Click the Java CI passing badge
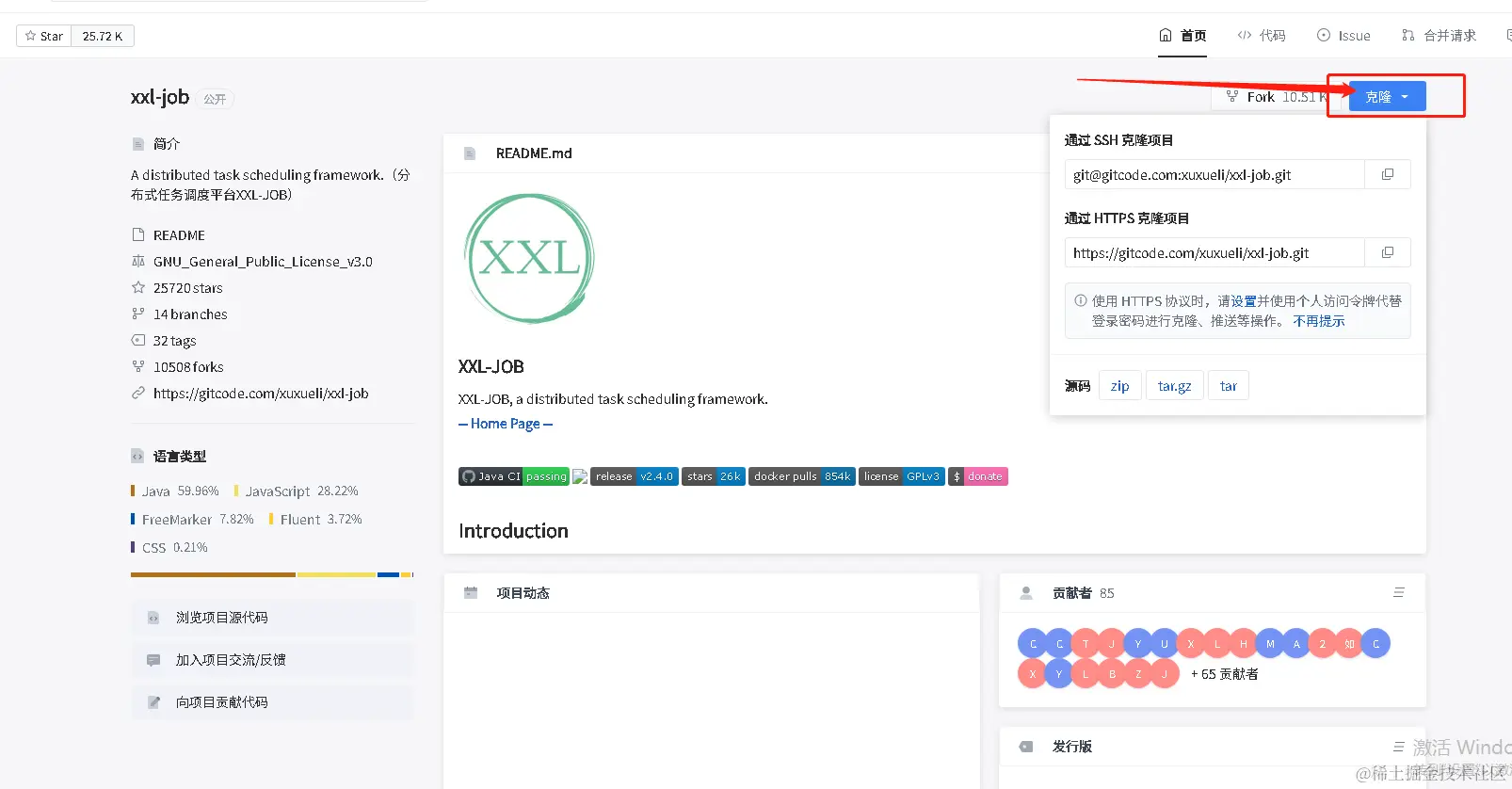The height and width of the screenshot is (789, 1512). point(514,476)
